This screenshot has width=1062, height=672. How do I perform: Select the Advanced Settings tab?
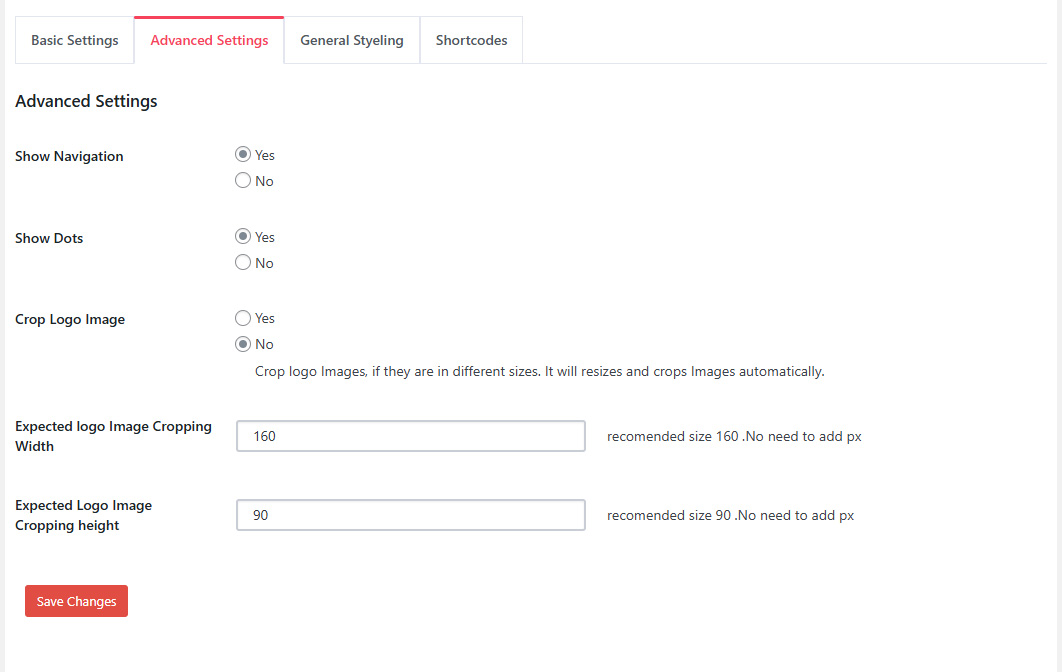click(x=209, y=41)
